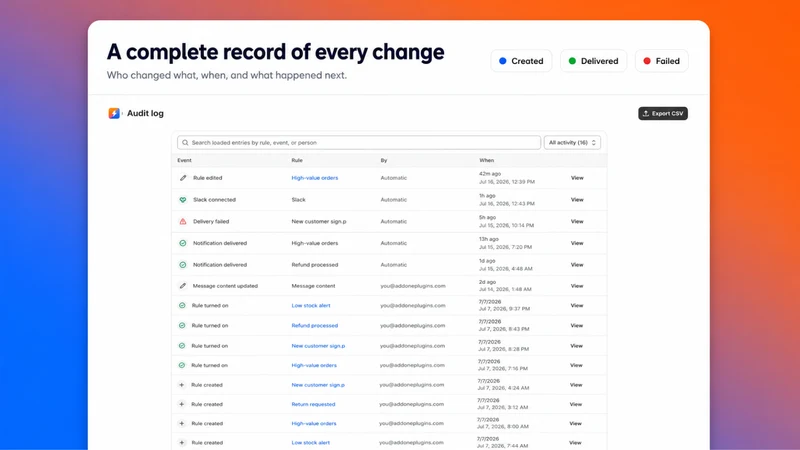Screen dimensions: 800x450
Task: View details of the Slack connected entry
Action: tap(577, 200)
